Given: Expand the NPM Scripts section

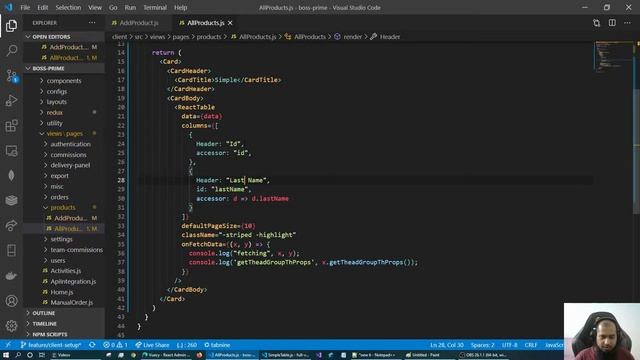Looking at the screenshot, I should tap(64, 334).
